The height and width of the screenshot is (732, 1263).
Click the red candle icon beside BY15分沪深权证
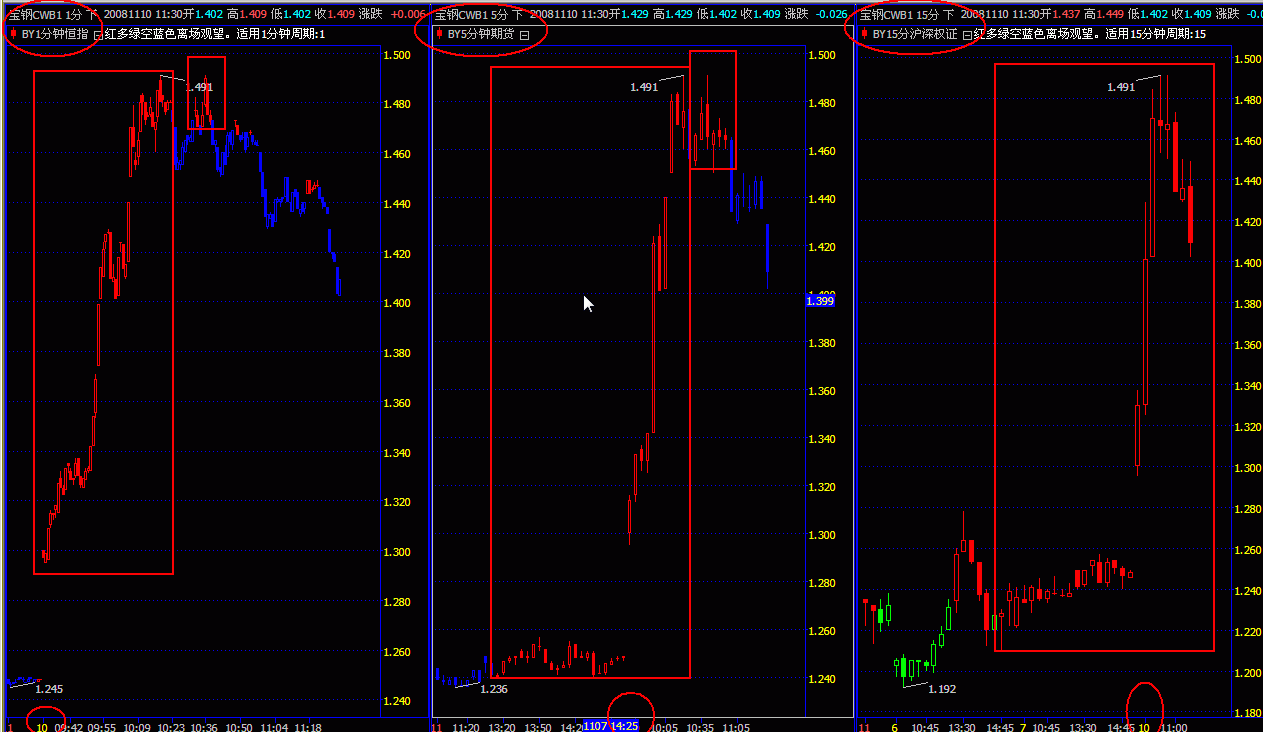coord(864,33)
